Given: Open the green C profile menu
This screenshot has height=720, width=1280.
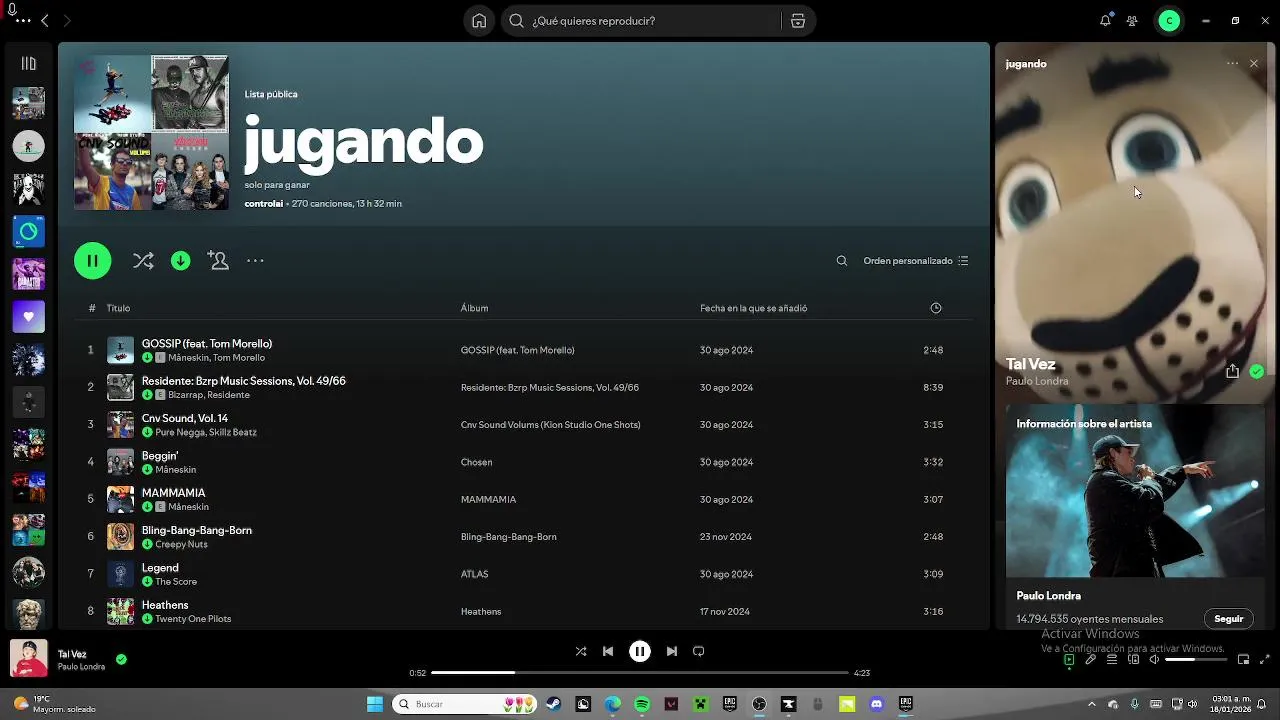Looking at the screenshot, I should [x=1169, y=21].
